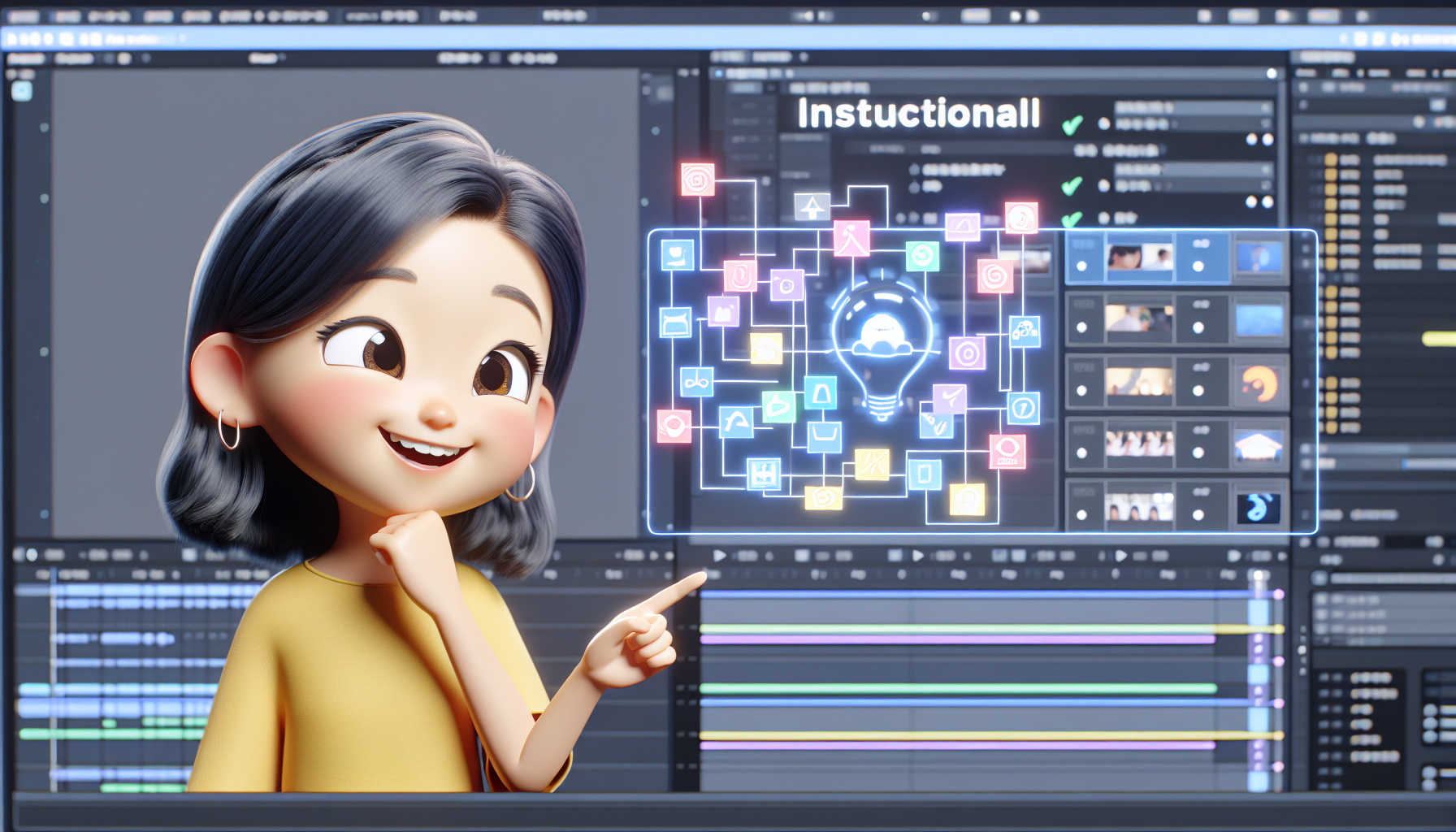Viewport: 1456px width, 832px height.
Task: Click the Instuctionall title text
Action: pos(918,114)
